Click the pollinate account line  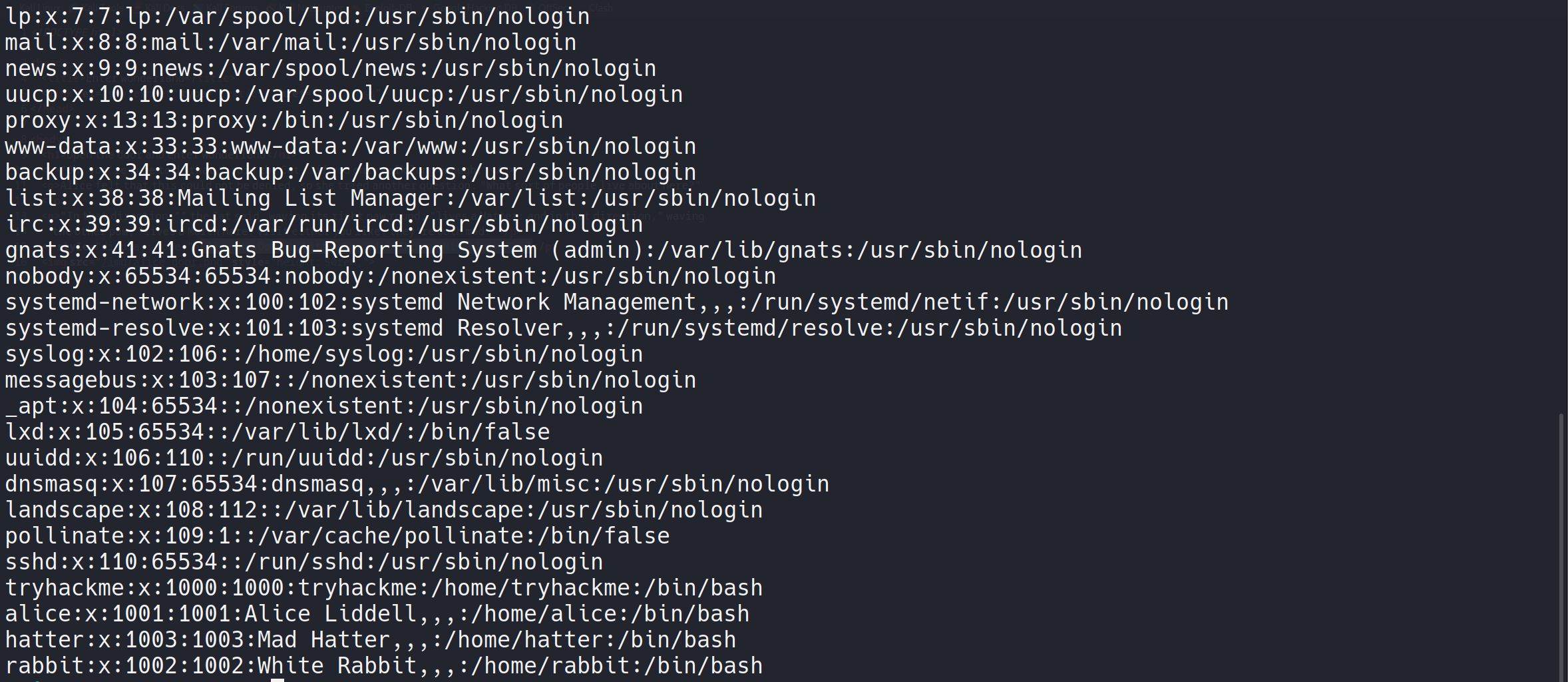point(337,536)
